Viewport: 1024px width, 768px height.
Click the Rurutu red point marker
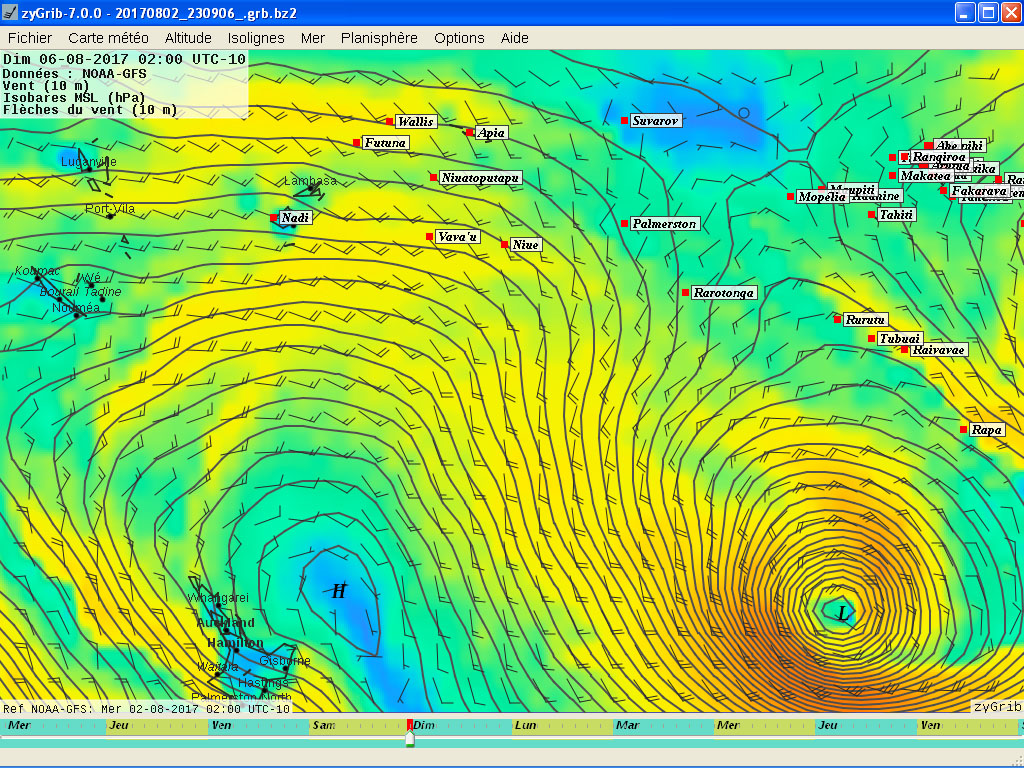pos(837,319)
